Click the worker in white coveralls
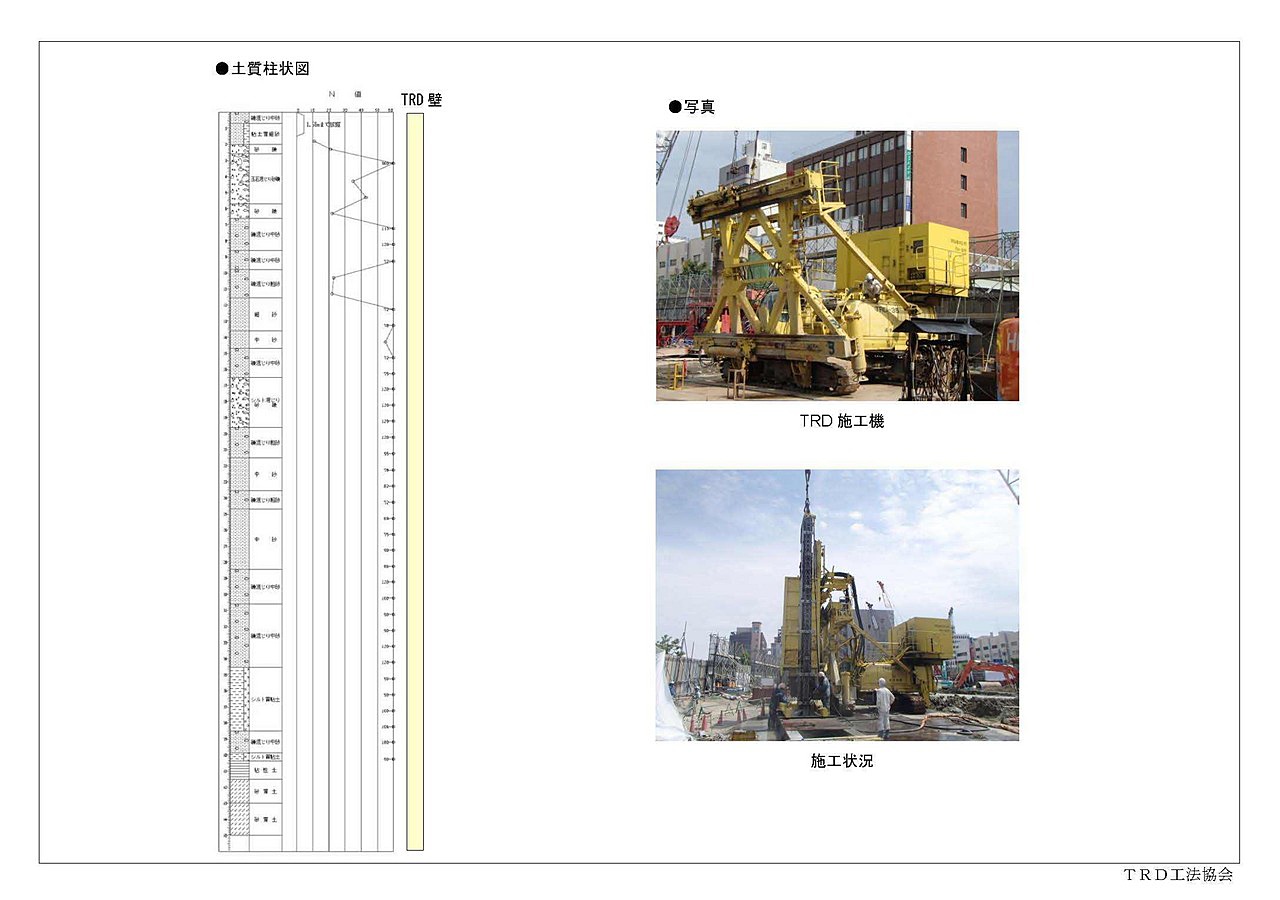Screen dimensions: 1280x900 (x=884, y=707)
